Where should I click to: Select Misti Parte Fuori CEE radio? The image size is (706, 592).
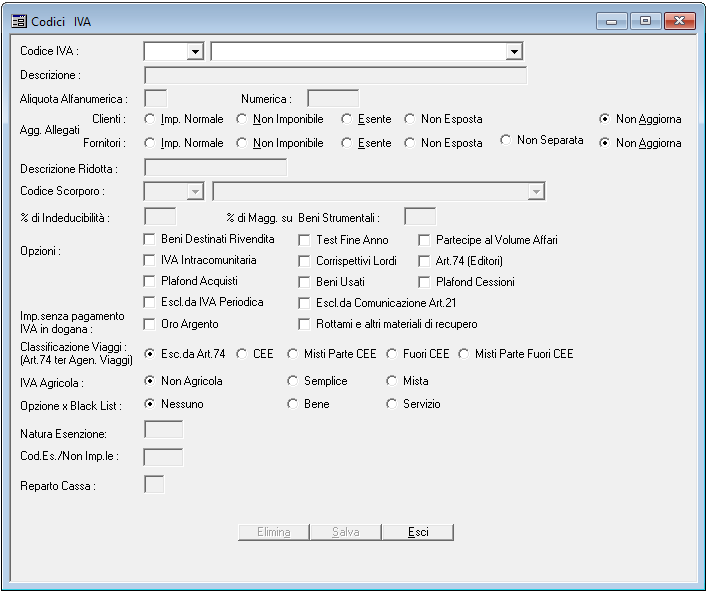463,354
